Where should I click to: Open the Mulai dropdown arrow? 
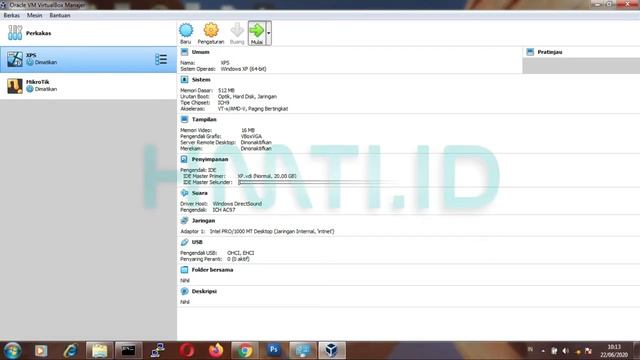(269, 33)
